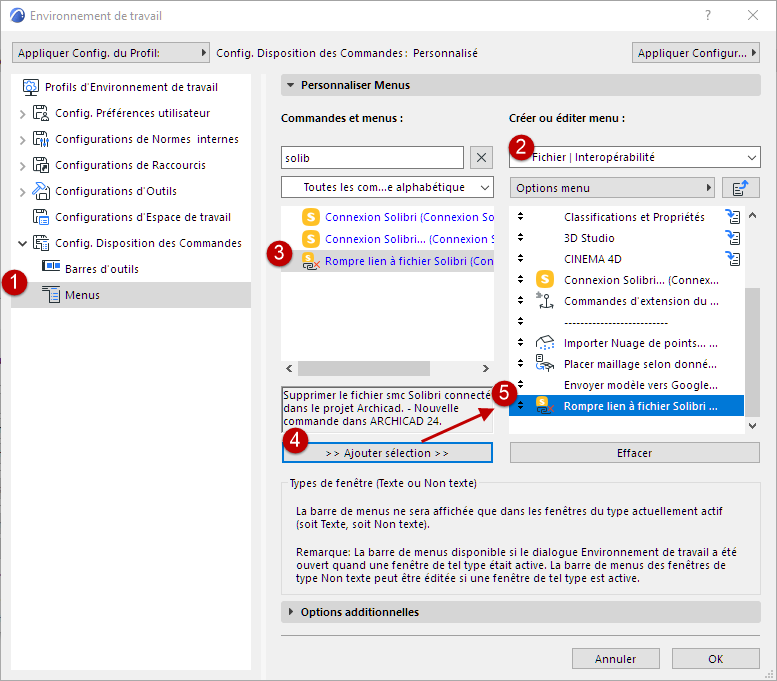Open the Options menu popup
777x681 pixels.
pyautogui.click(x=612, y=188)
